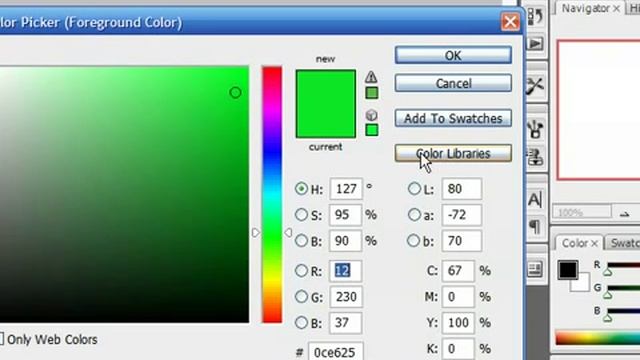Click the large green color field

[124, 194]
